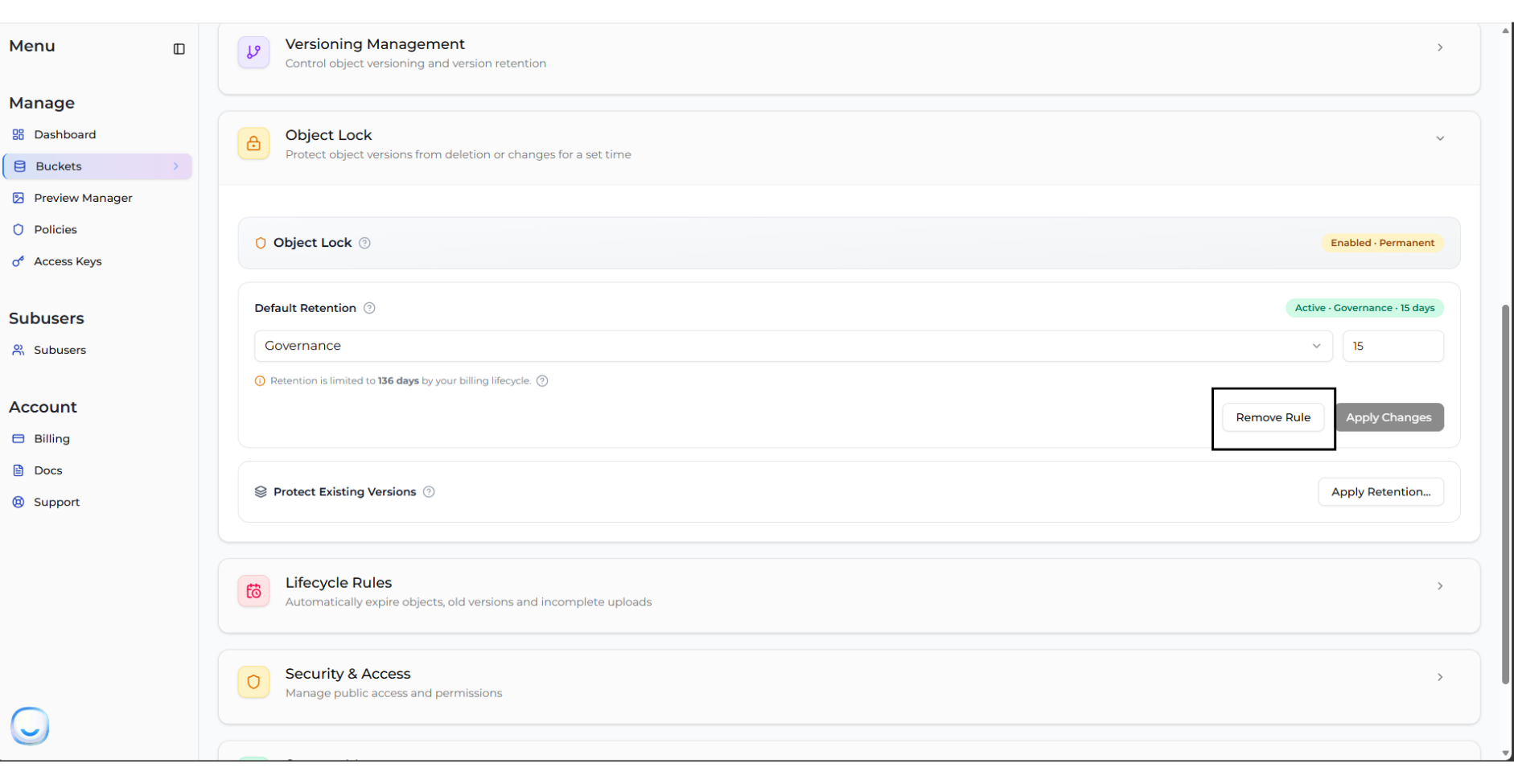The image size is (1514, 784).
Task: Open help icon beside Protect Existing Versions
Action: (429, 492)
